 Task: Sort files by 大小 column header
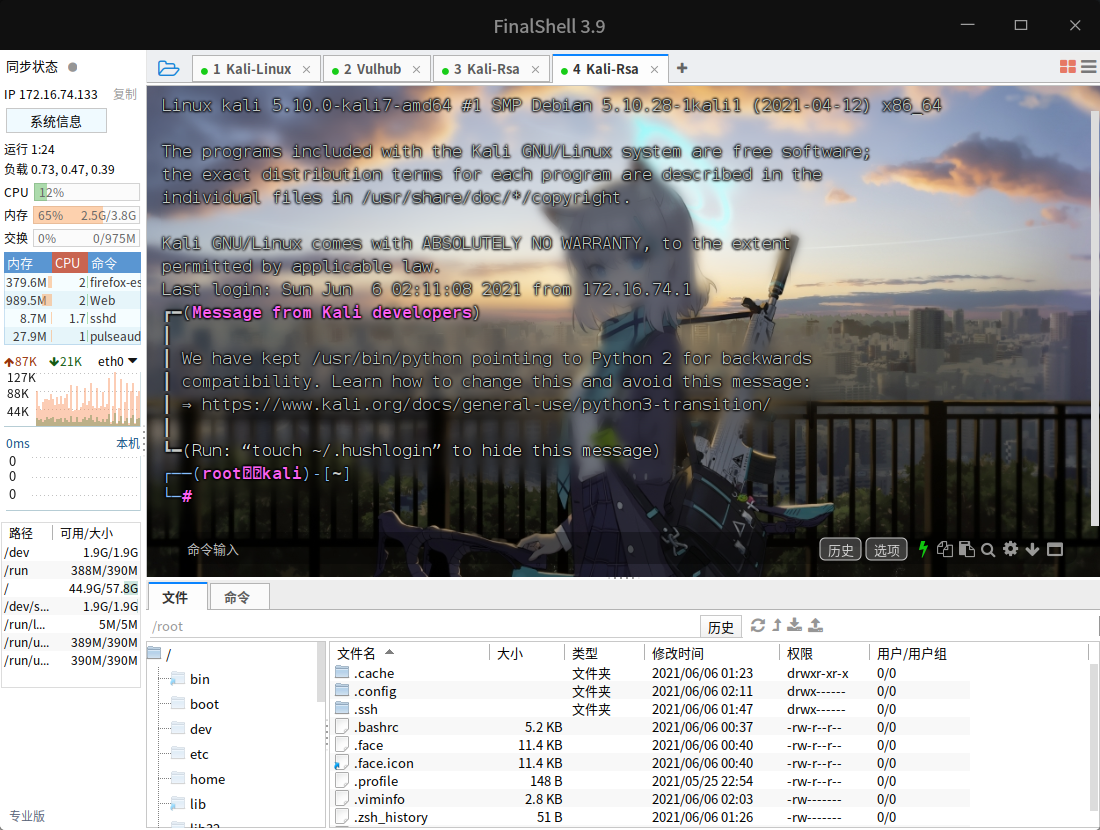click(527, 653)
